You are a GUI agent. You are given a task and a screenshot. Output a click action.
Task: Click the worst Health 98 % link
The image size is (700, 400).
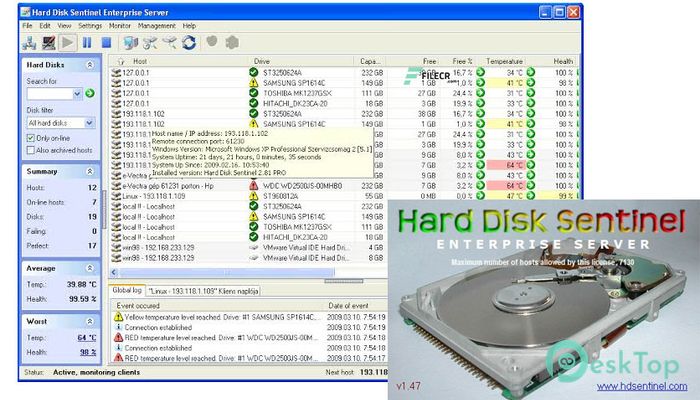88,352
